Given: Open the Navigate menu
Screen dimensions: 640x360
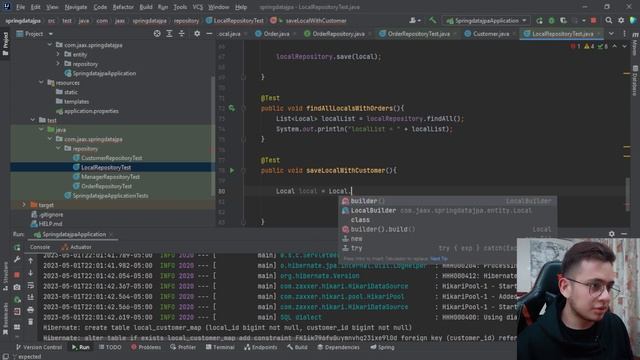Looking at the screenshot, I should 76,7.
